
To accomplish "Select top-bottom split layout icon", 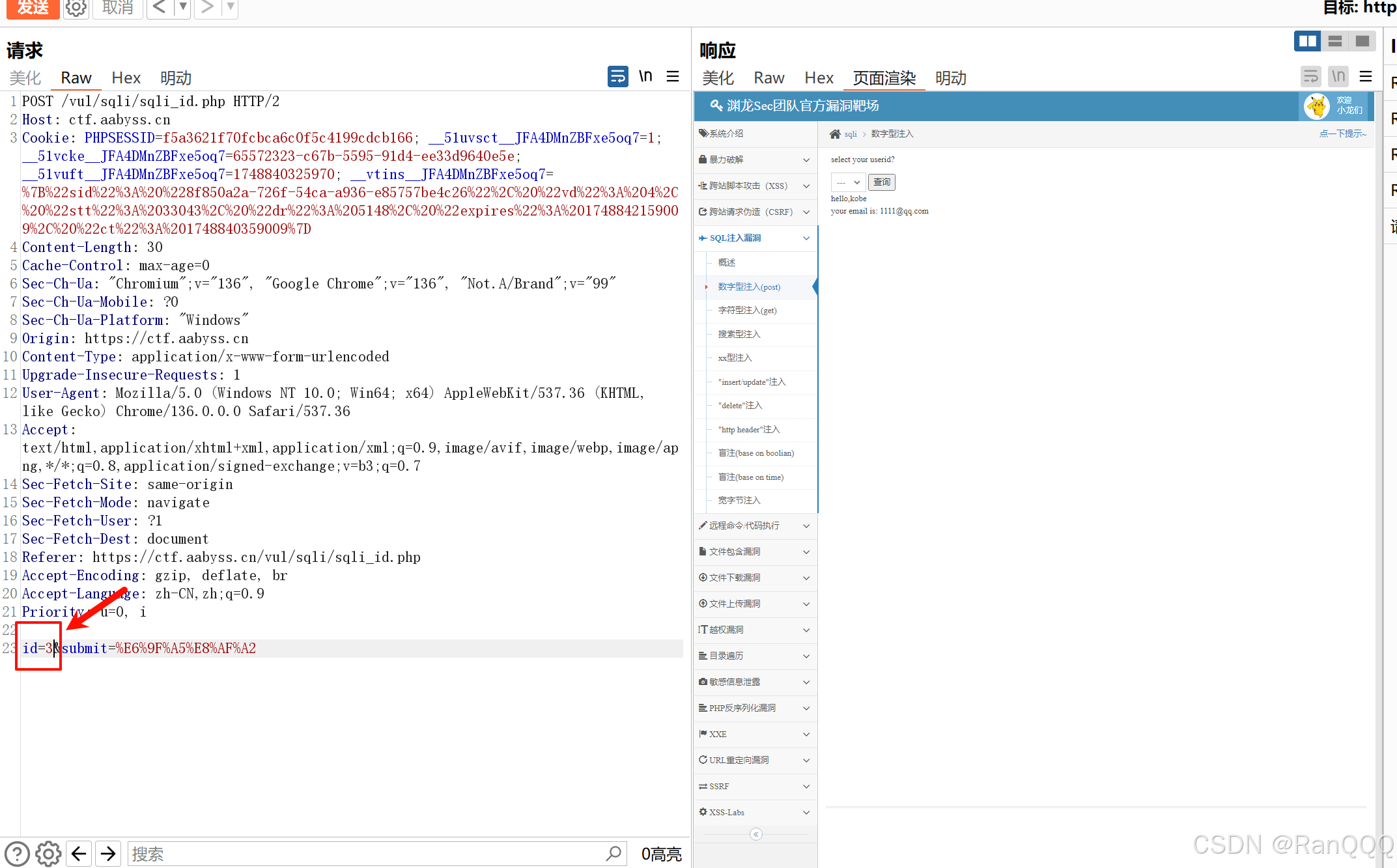I will tap(1334, 42).
